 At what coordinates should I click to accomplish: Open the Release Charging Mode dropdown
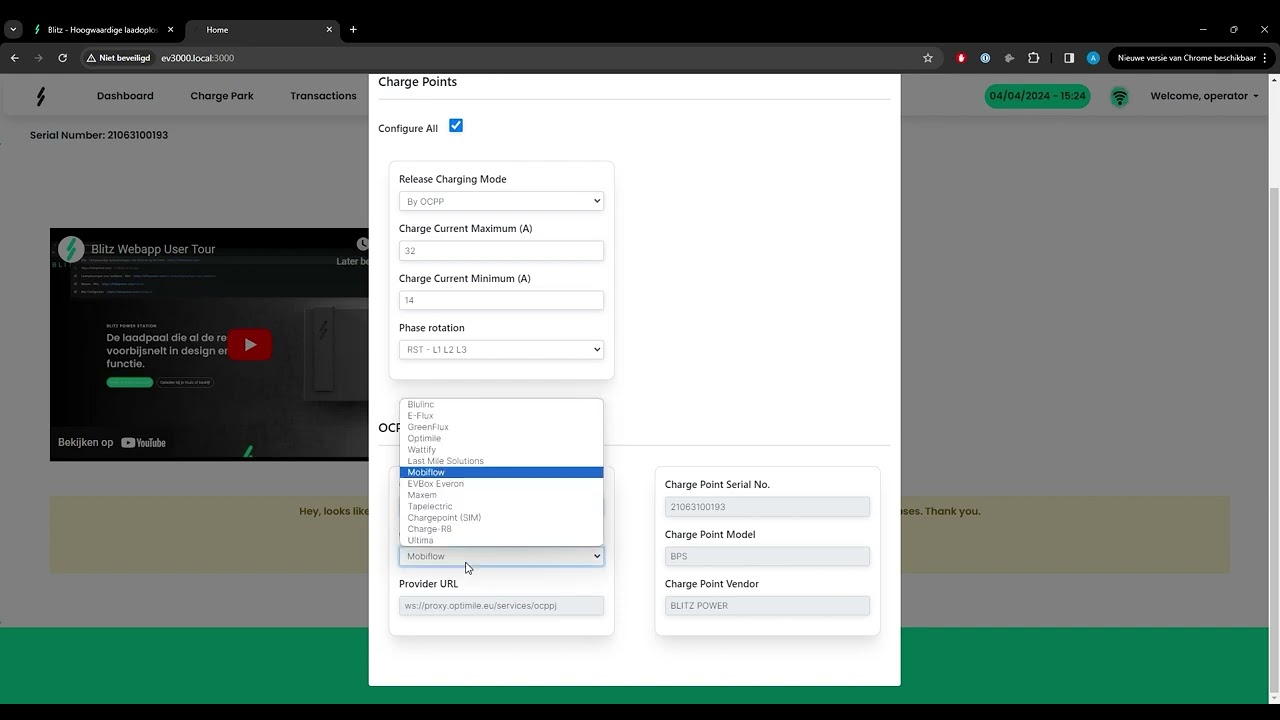(501, 201)
